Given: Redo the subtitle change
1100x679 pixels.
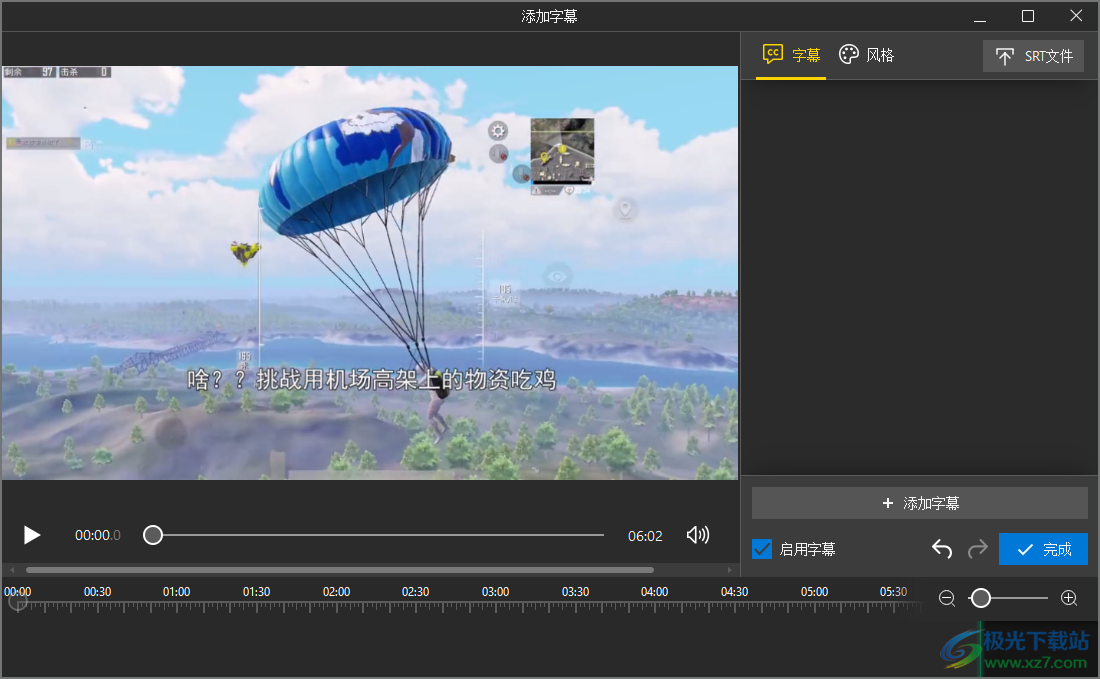Looking at the screenshot, I should point(977,549).
